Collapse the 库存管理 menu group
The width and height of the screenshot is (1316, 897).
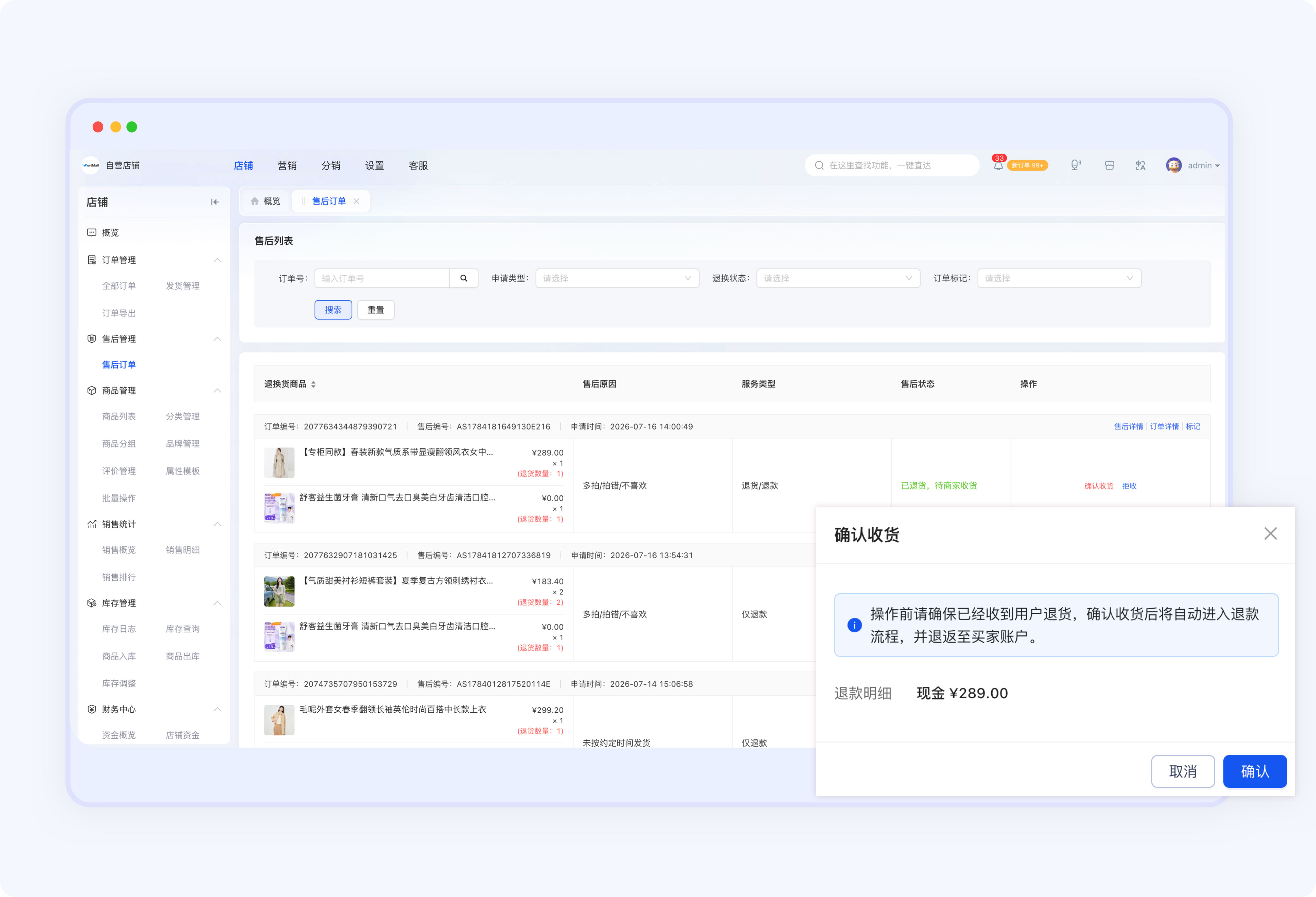[x=217, y=603]
